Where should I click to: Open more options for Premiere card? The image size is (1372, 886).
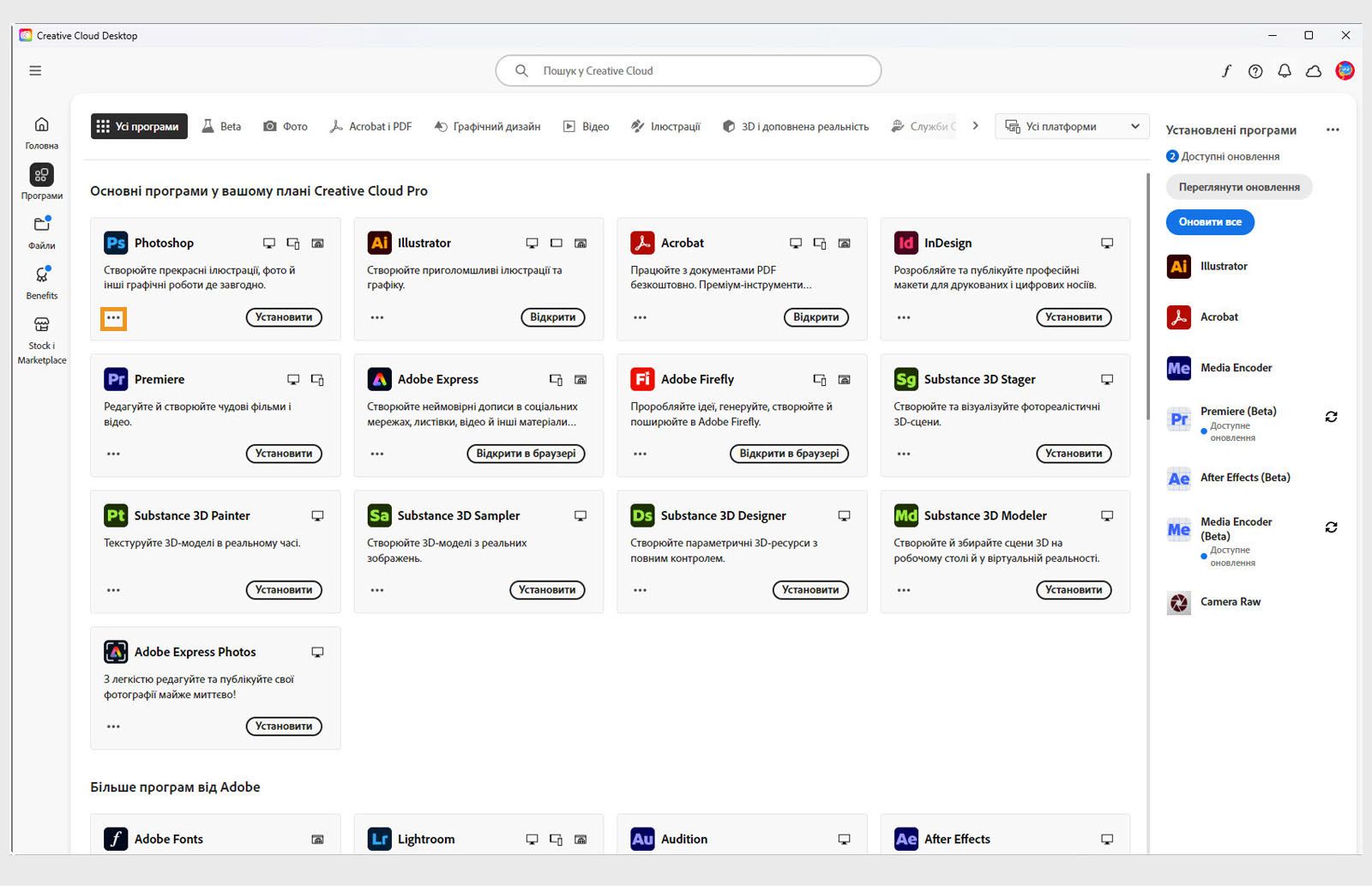coord(113,454)
